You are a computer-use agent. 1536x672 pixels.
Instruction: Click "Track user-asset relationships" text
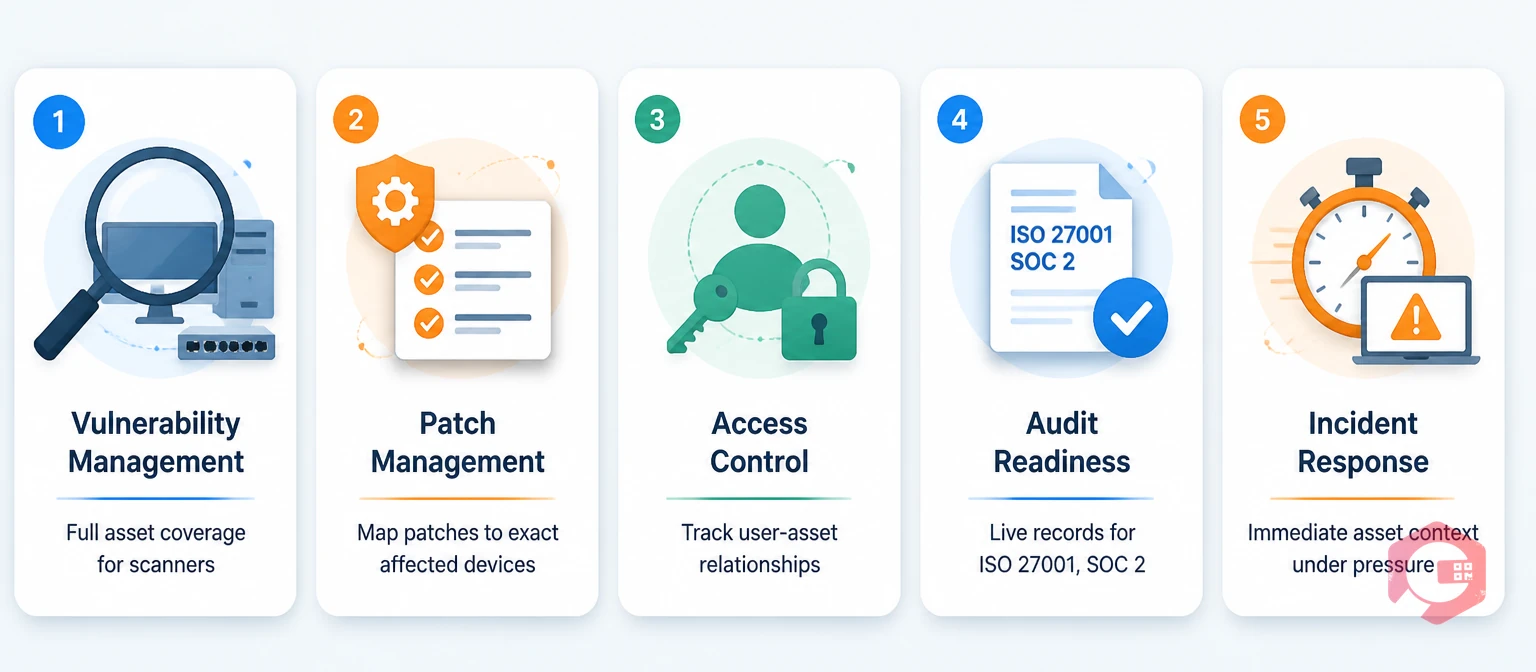pyautogui.click(x=760, y=548)
